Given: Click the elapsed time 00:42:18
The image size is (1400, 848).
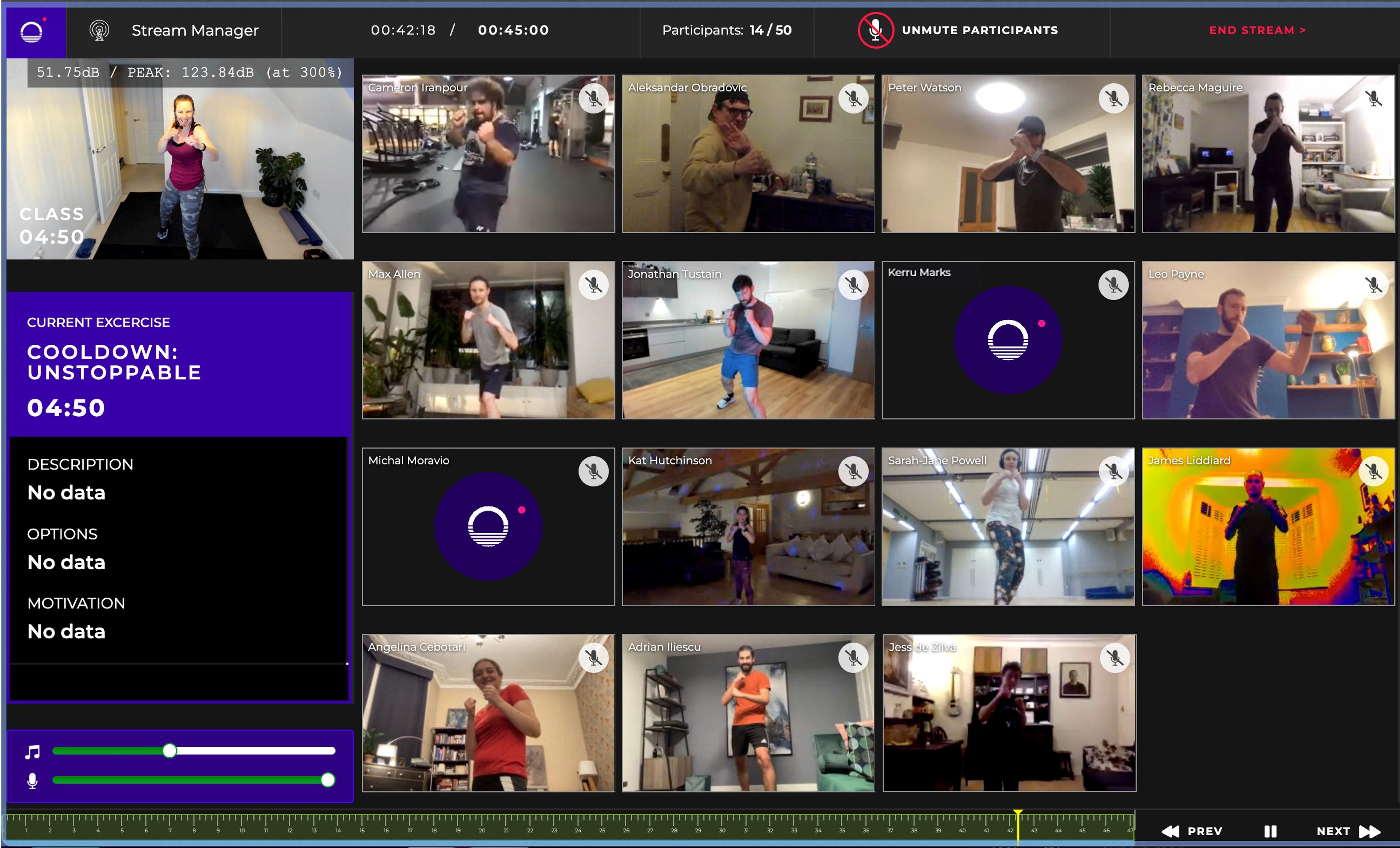Looking at the screenshot, I should click(403, 30).
